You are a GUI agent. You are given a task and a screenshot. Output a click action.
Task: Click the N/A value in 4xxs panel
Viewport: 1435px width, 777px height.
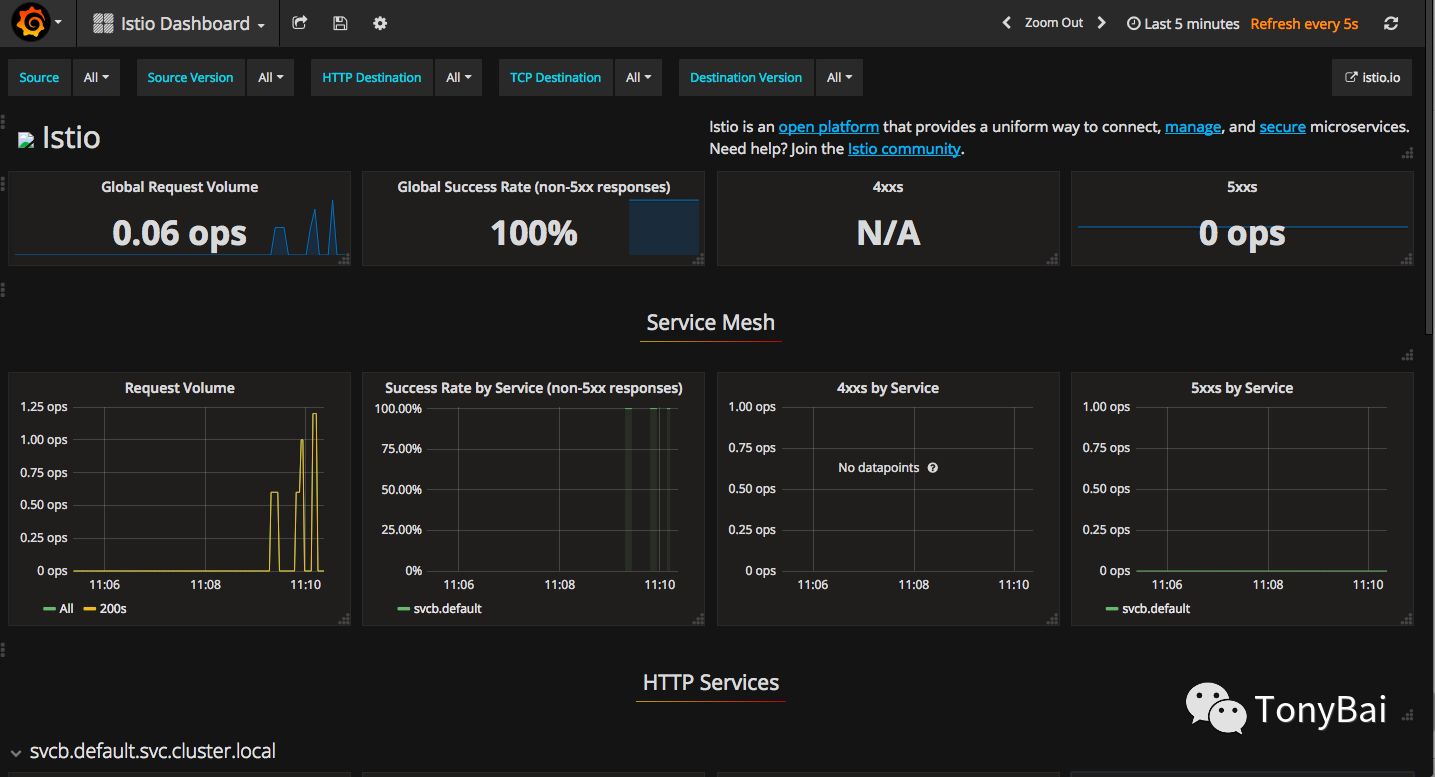pos(888,233)
